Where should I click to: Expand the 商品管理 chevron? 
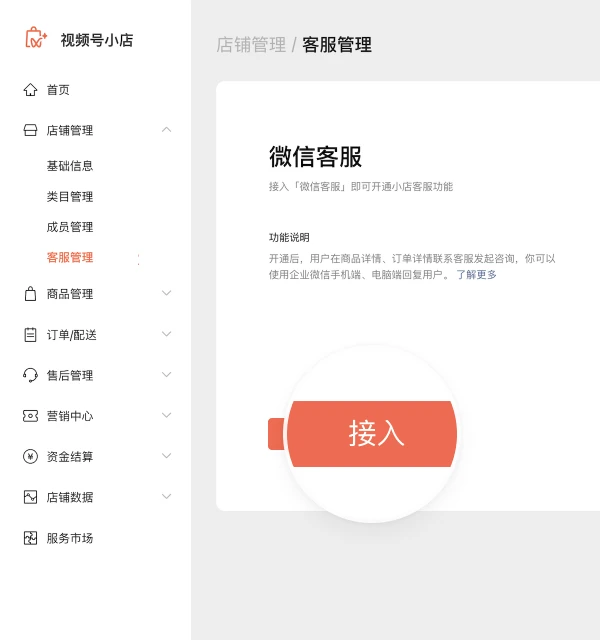click(x=166, y=293)
